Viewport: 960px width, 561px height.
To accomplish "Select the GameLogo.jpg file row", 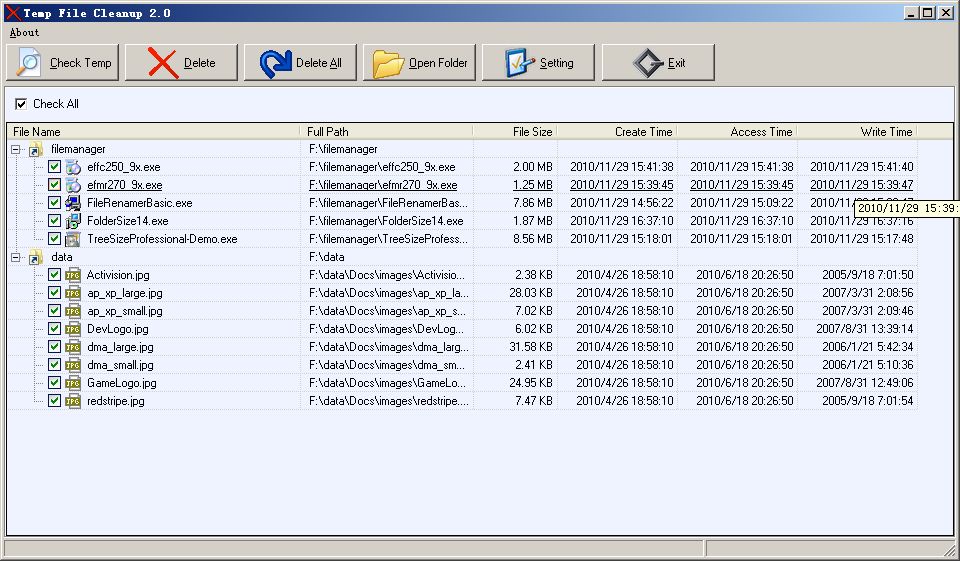I will tap(122, 383).
